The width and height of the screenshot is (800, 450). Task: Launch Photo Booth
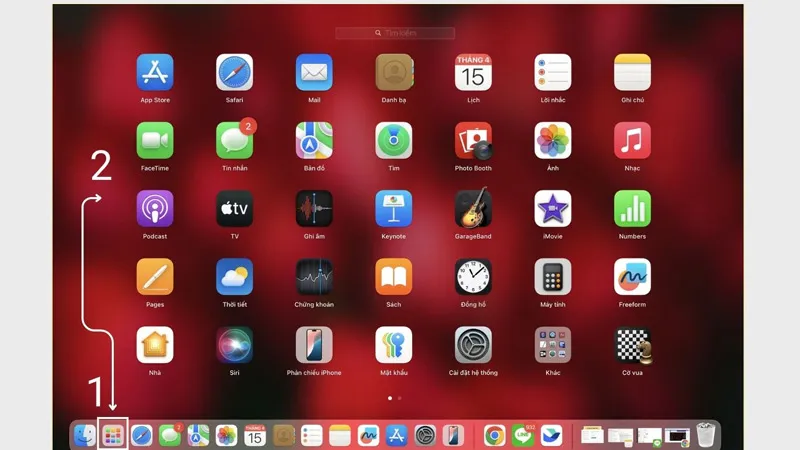473,140
